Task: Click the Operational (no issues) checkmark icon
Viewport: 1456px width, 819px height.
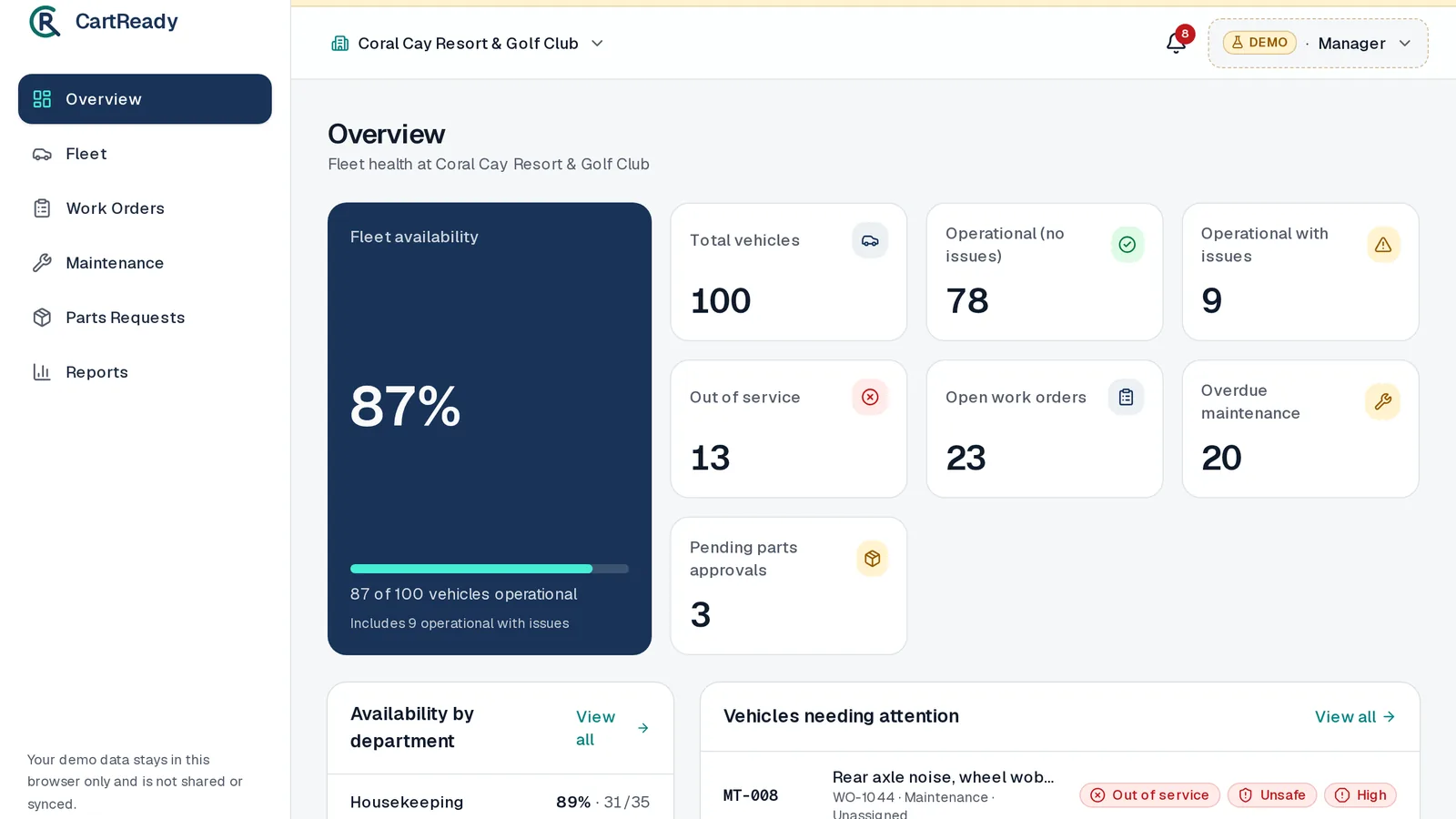Action: point(1127,244)
